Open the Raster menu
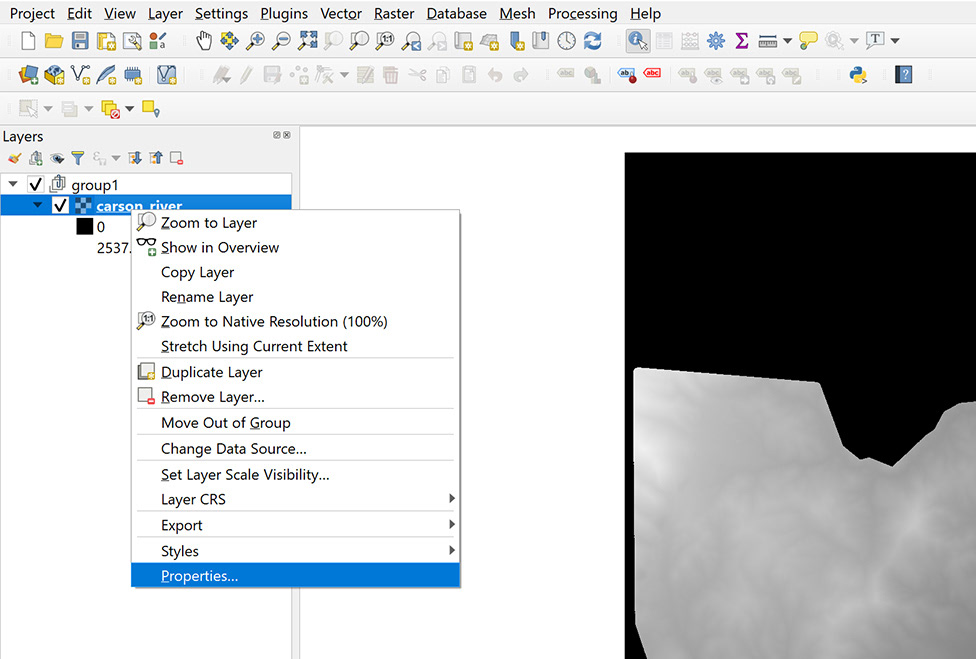The height and width of the screenshot is (659, 976). (394, 14)
